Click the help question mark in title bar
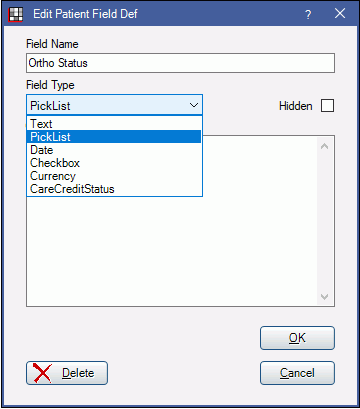360x409 pixels. click(x=308, y=15)
